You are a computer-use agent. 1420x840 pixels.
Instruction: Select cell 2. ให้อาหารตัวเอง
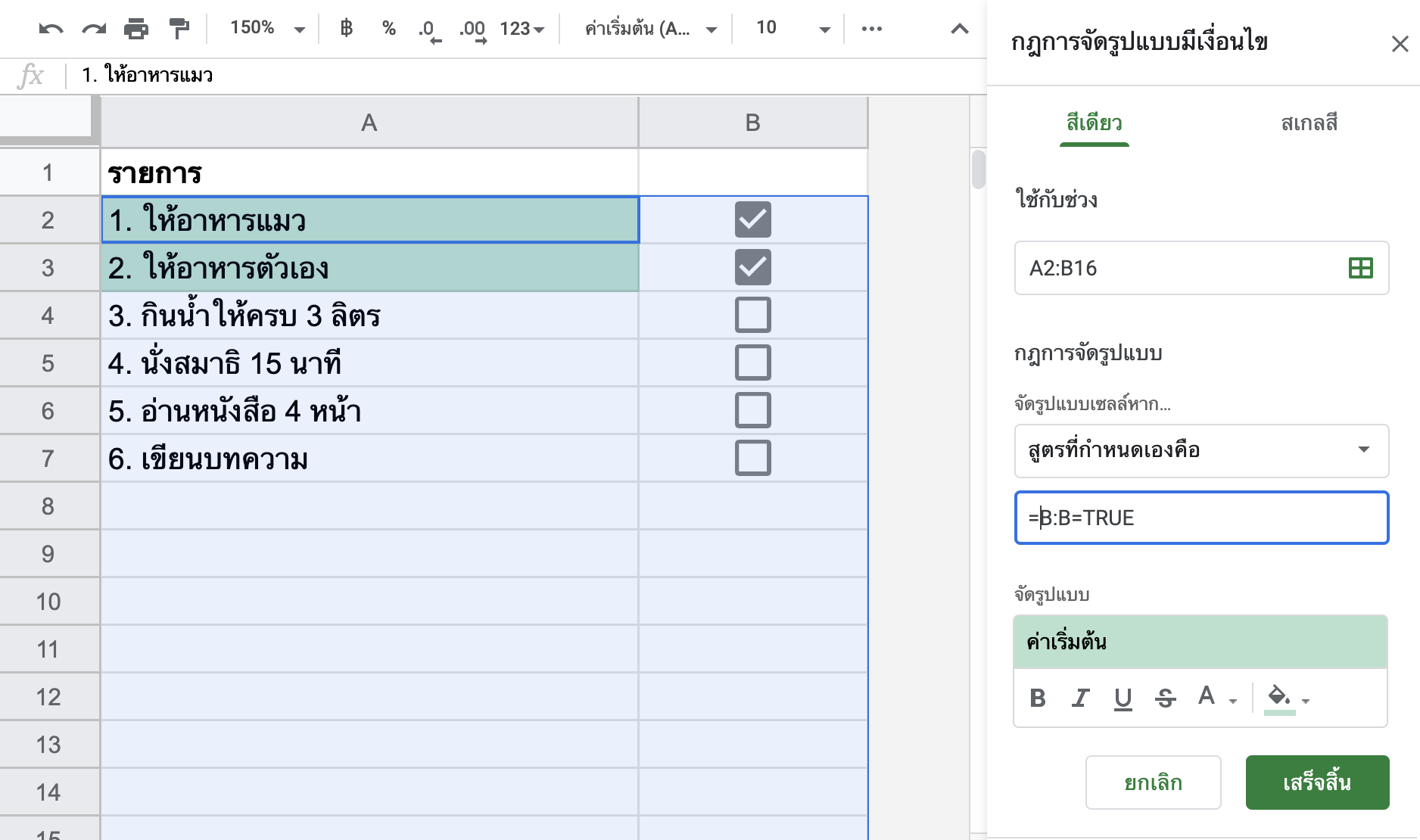coord(369,268)
